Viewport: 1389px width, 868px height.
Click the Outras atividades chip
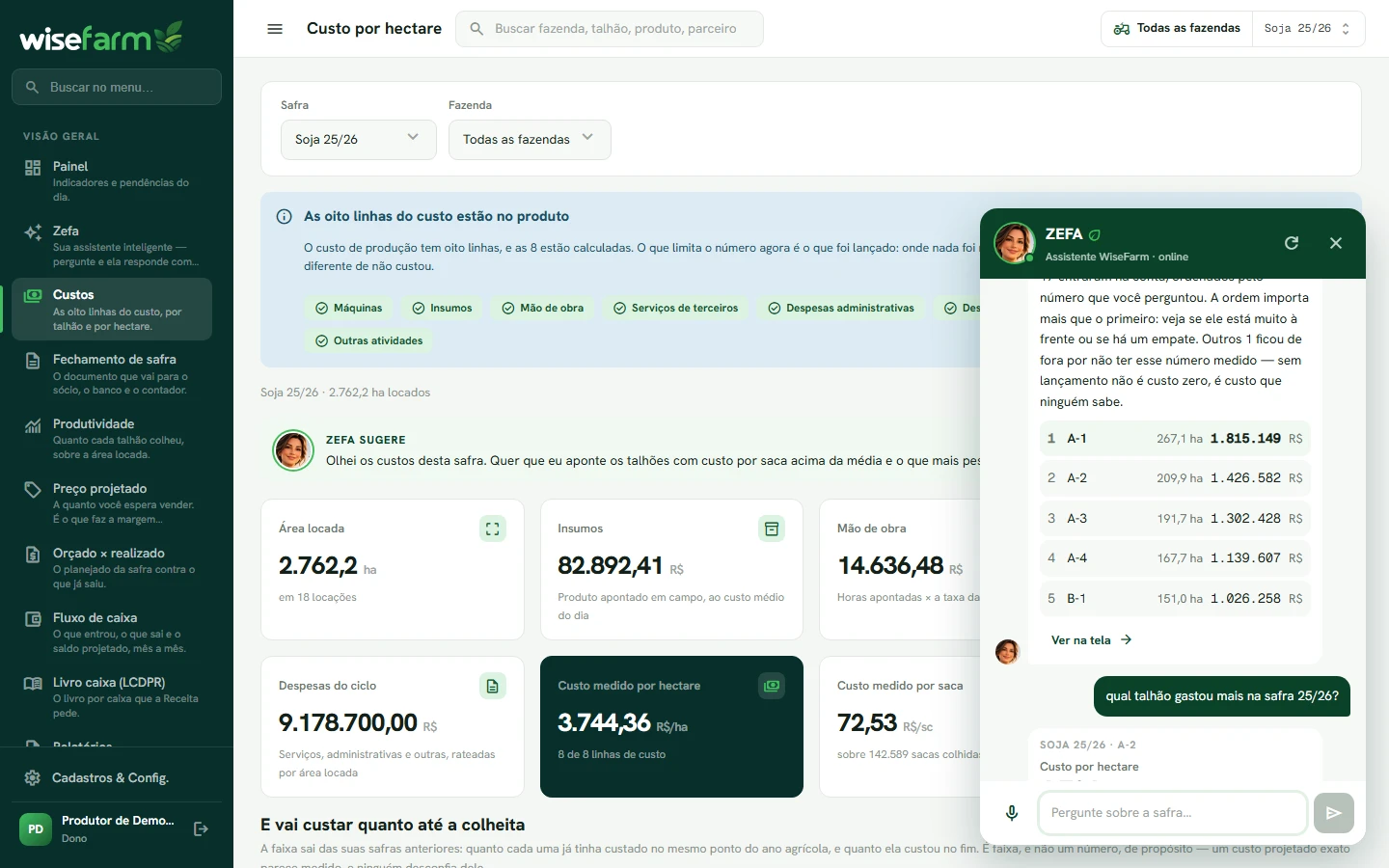(369, 341)
